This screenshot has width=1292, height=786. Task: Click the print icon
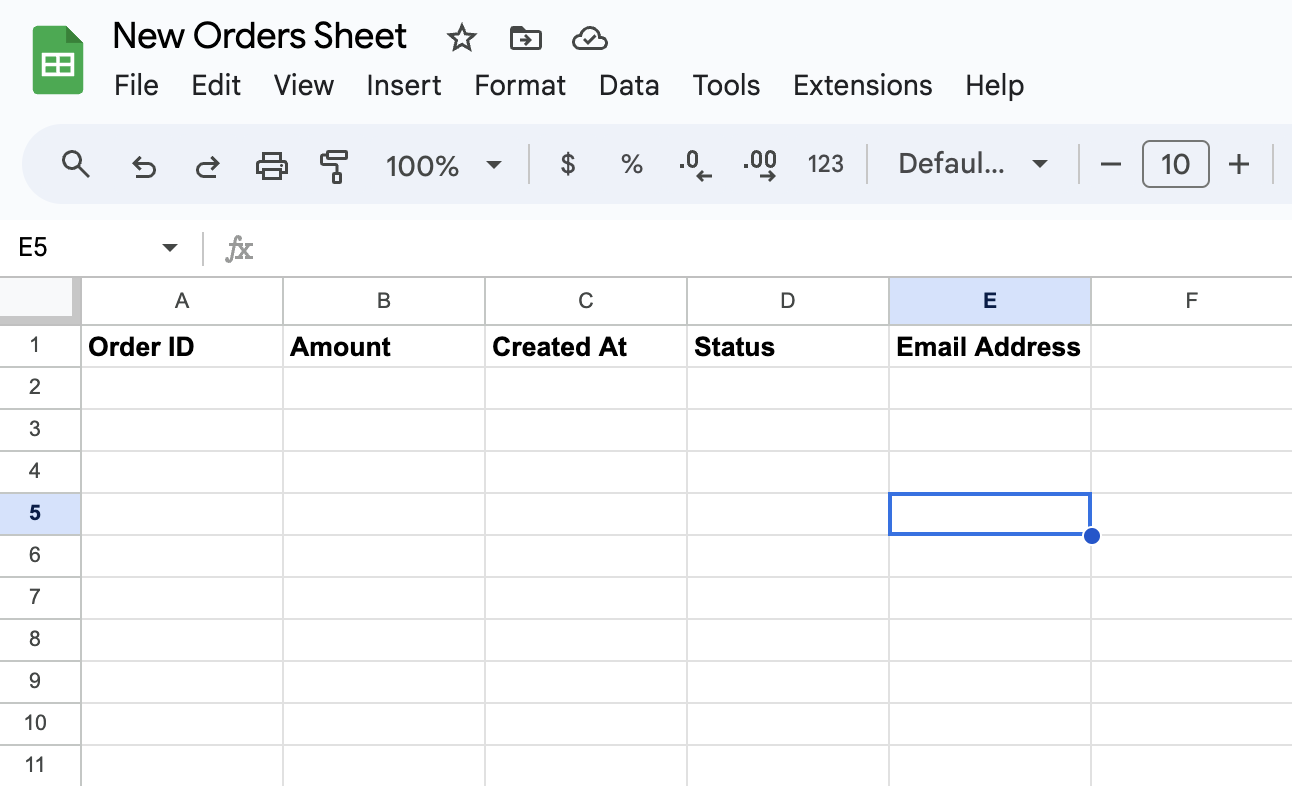[x=272, y=165]
